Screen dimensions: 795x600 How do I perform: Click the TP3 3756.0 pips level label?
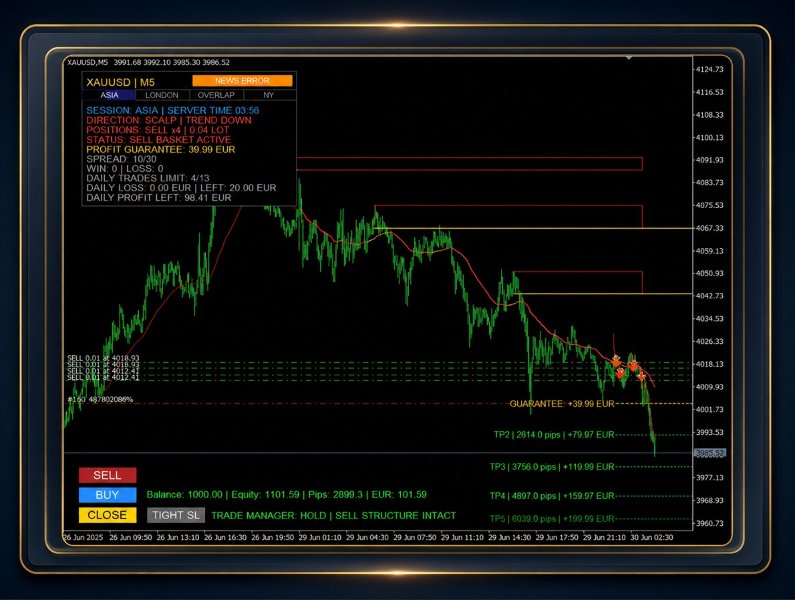[552, 467]
